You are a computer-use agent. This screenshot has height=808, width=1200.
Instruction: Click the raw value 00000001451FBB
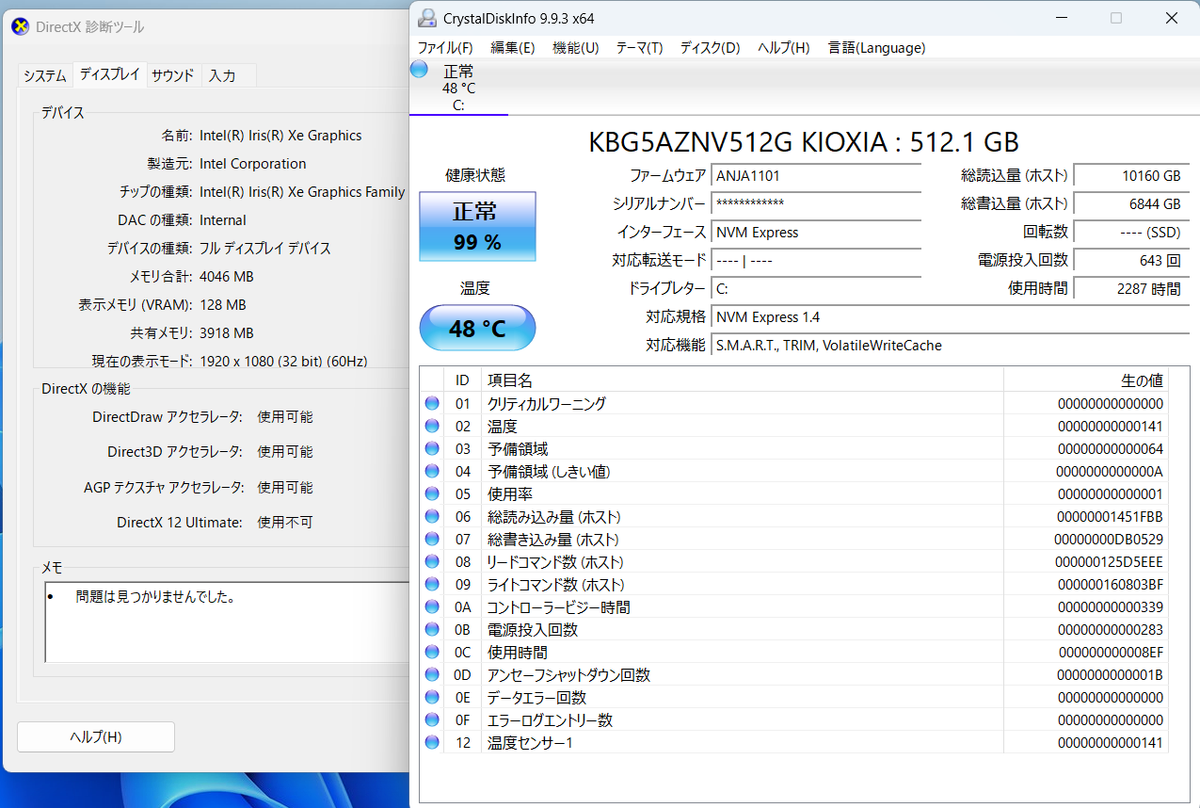coord(1110,517)
